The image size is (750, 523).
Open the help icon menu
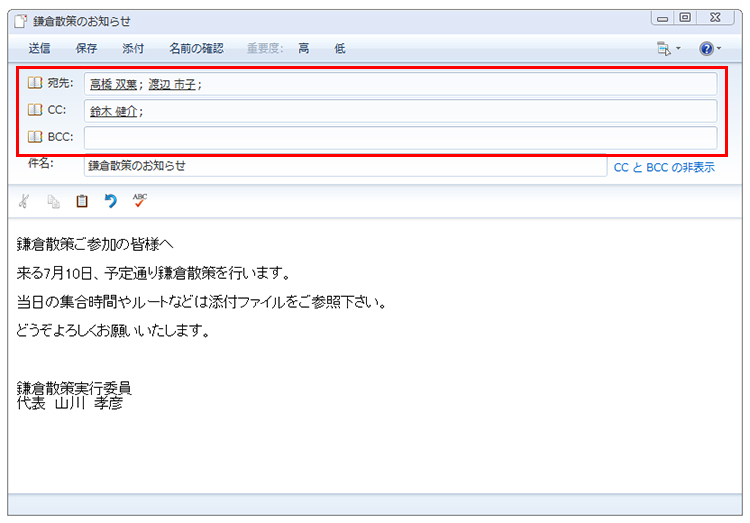pyautogui.click(x=710, y=48)
